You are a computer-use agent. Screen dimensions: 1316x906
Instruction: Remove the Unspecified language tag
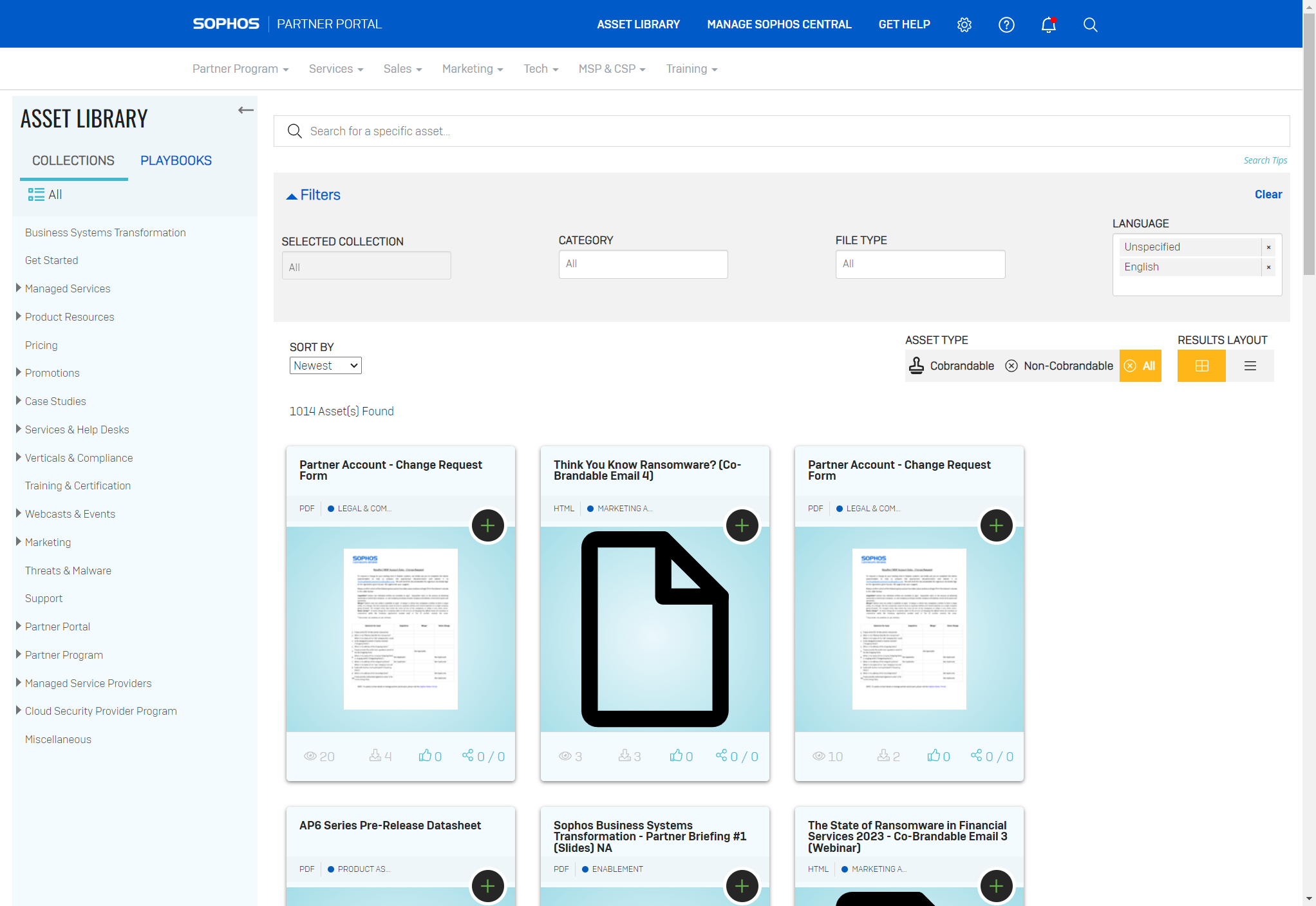tap(1268, 247)
